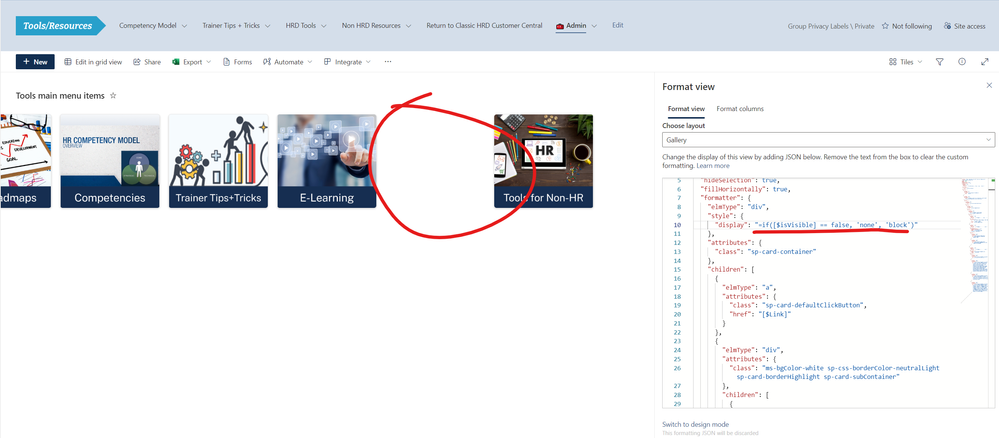Open the more options ellipsis
The width and height of the screenshot is (999, 438).
388,62
